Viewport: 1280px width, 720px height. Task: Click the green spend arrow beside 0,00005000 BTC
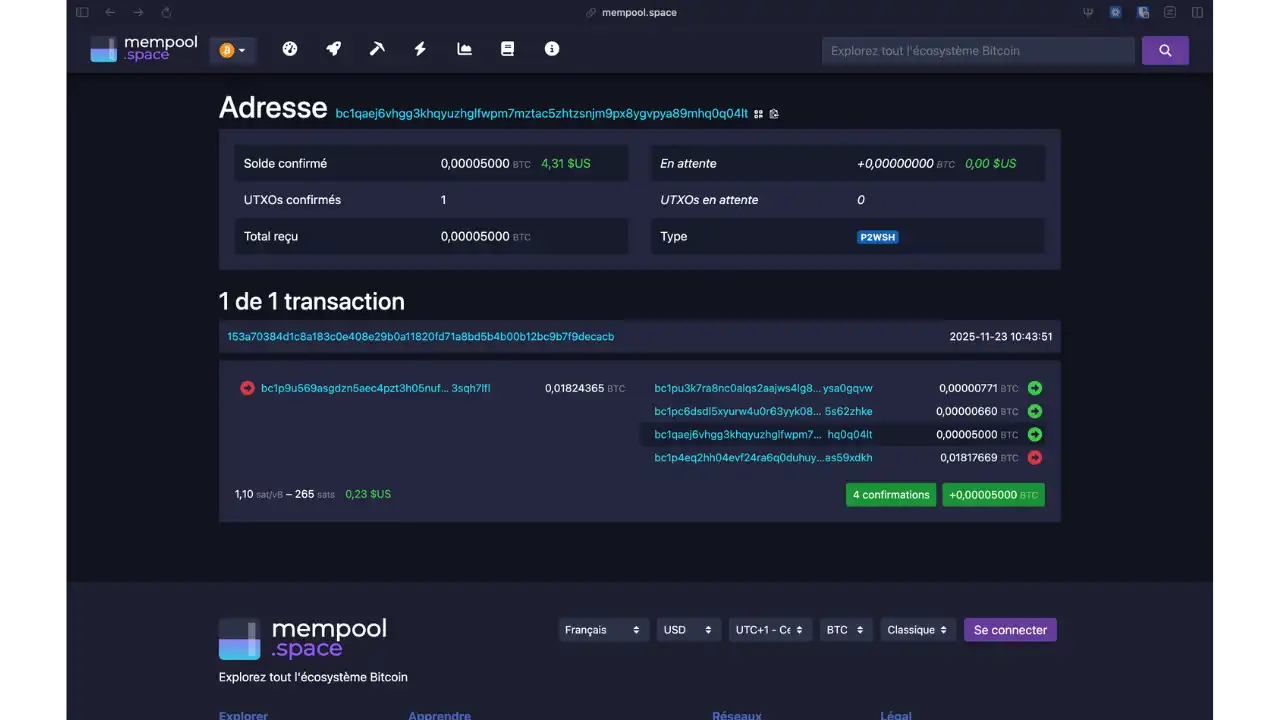click(x=1035, y=435)
